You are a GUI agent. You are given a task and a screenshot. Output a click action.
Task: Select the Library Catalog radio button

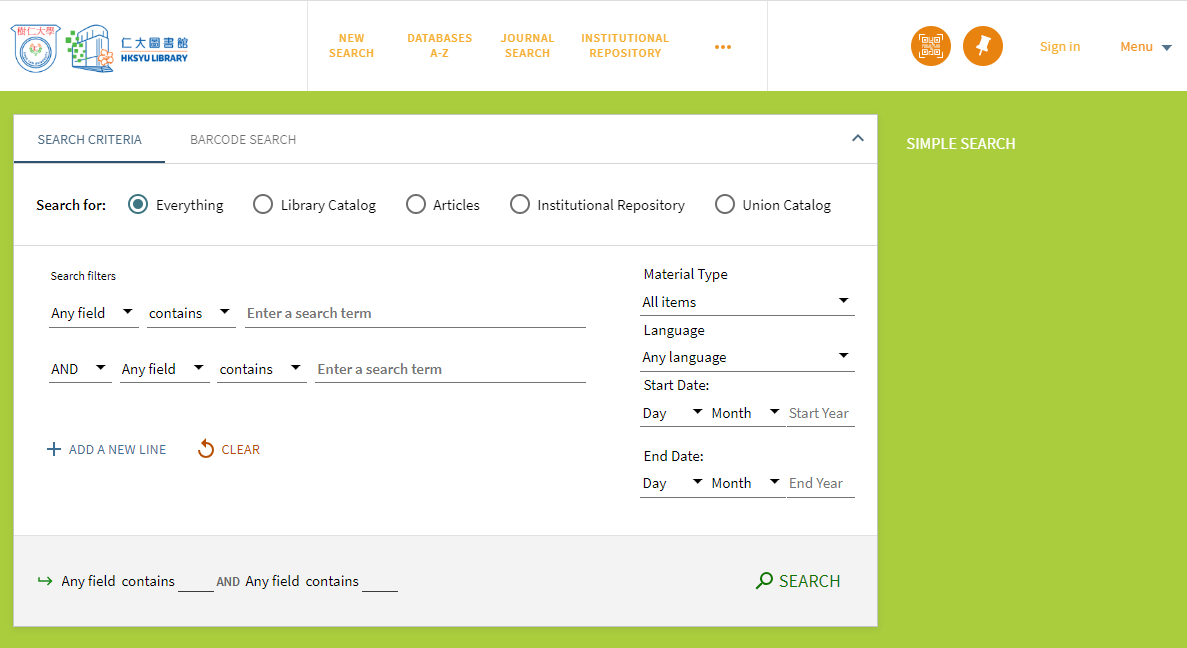263,205
